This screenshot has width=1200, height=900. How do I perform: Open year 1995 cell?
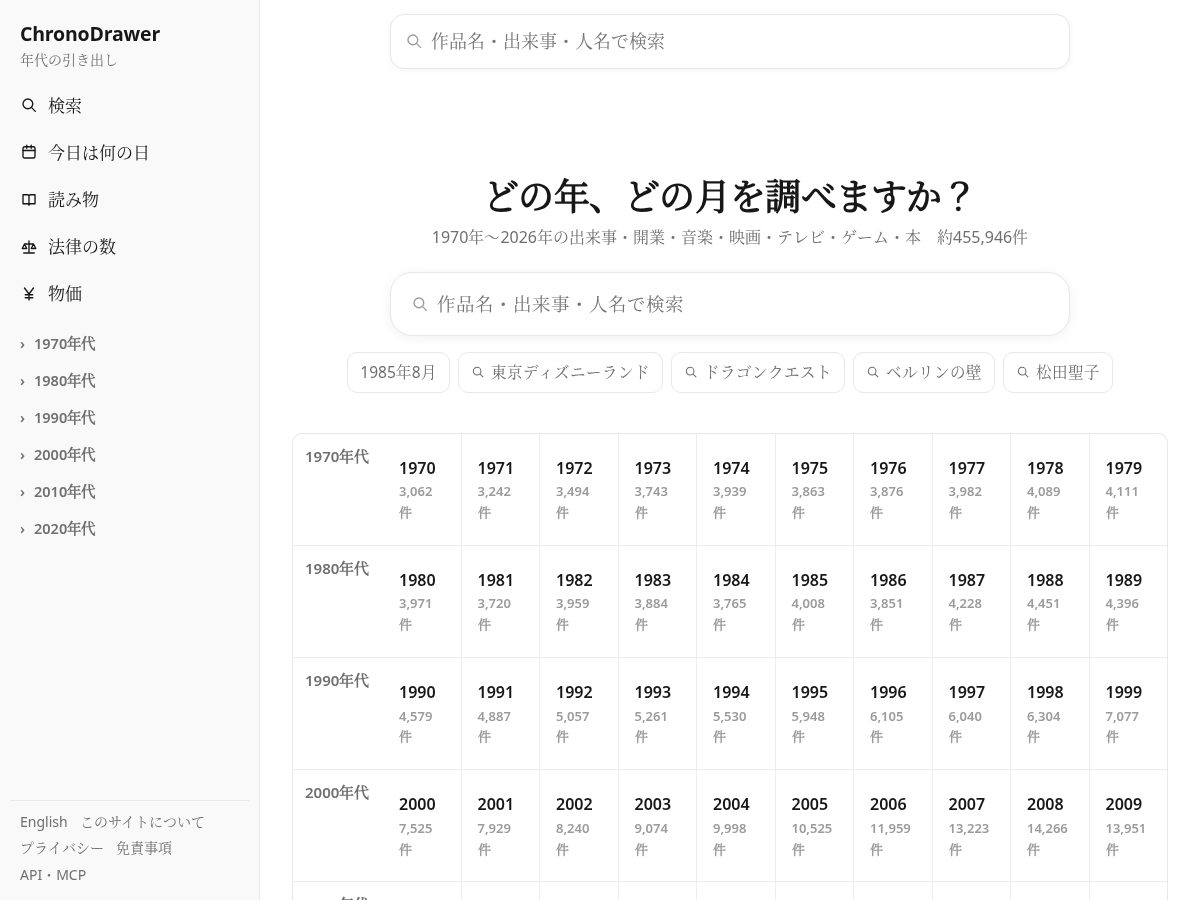point(814,713)
